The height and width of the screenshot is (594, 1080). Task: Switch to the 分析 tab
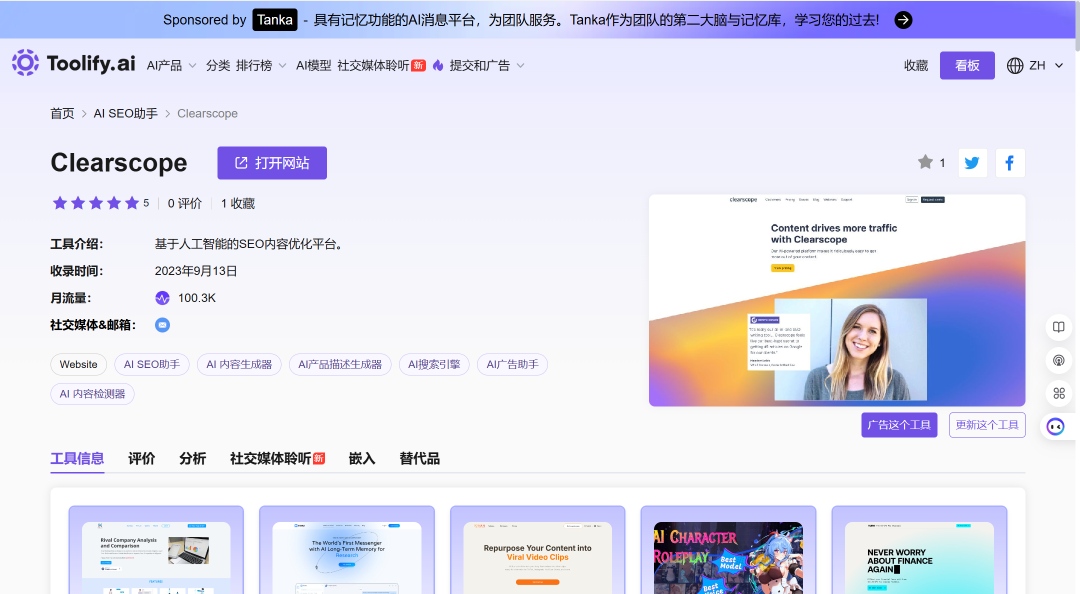[192, 458]
